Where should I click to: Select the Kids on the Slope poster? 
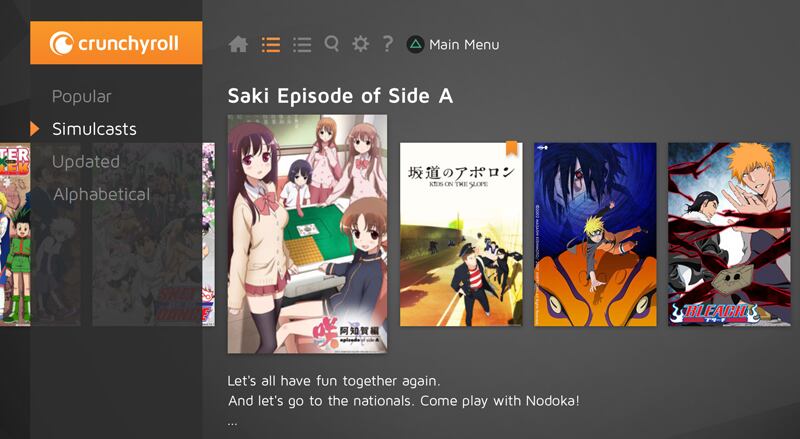point(461,234)
